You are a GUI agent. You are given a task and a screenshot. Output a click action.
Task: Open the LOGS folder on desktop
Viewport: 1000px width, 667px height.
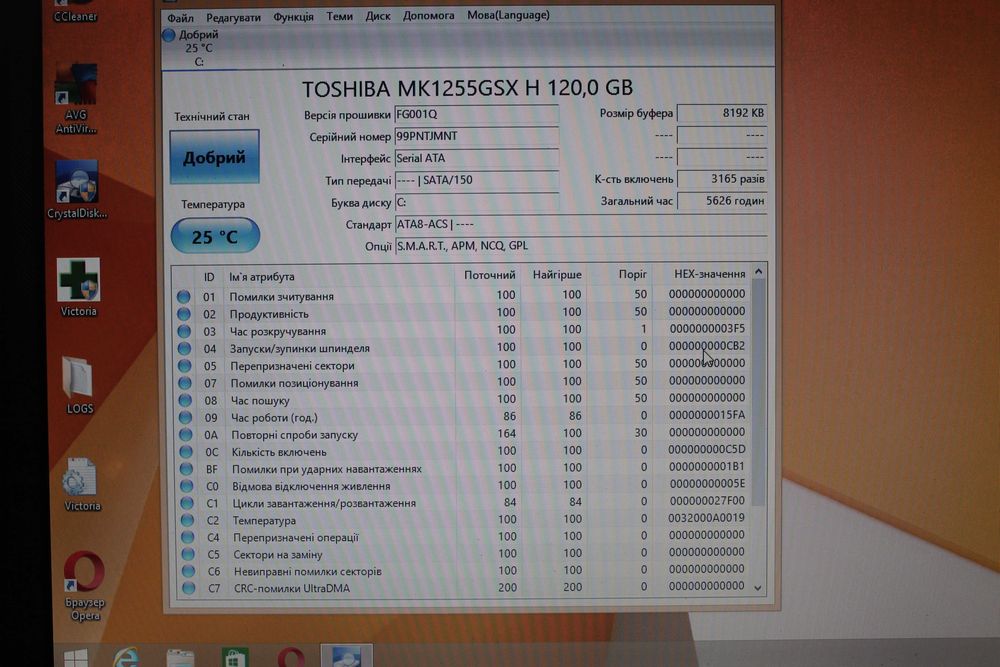pos(79,385)
